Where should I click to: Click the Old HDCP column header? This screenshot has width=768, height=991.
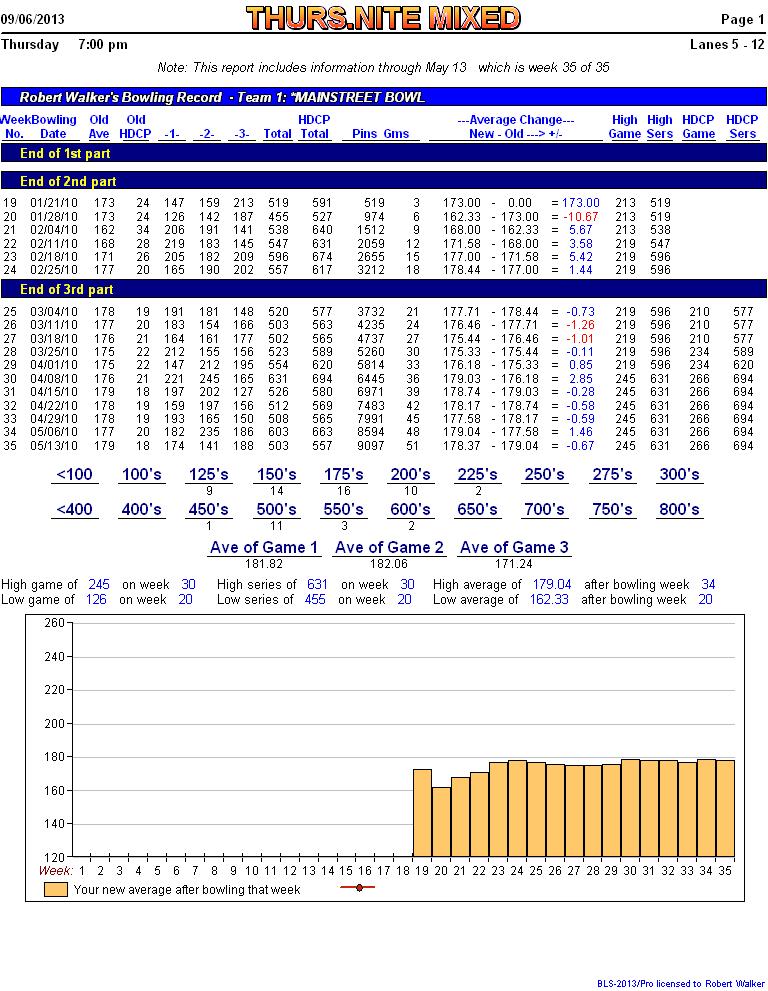click(x=135, y=126)
